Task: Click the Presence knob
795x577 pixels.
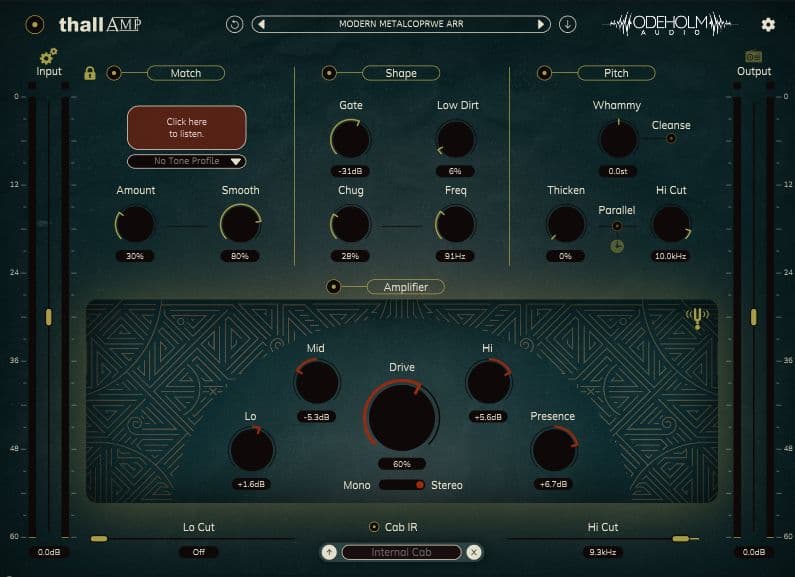Action: click(554, 449)
